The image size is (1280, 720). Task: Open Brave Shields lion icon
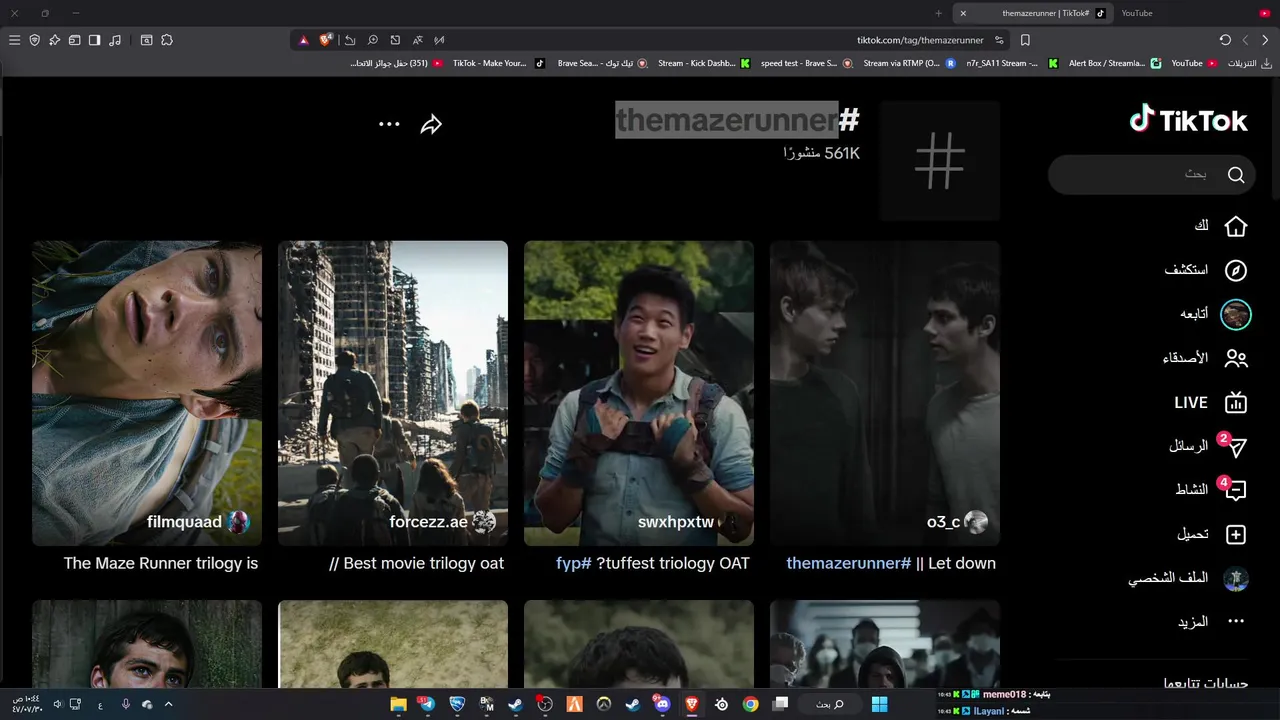point(326,40)
